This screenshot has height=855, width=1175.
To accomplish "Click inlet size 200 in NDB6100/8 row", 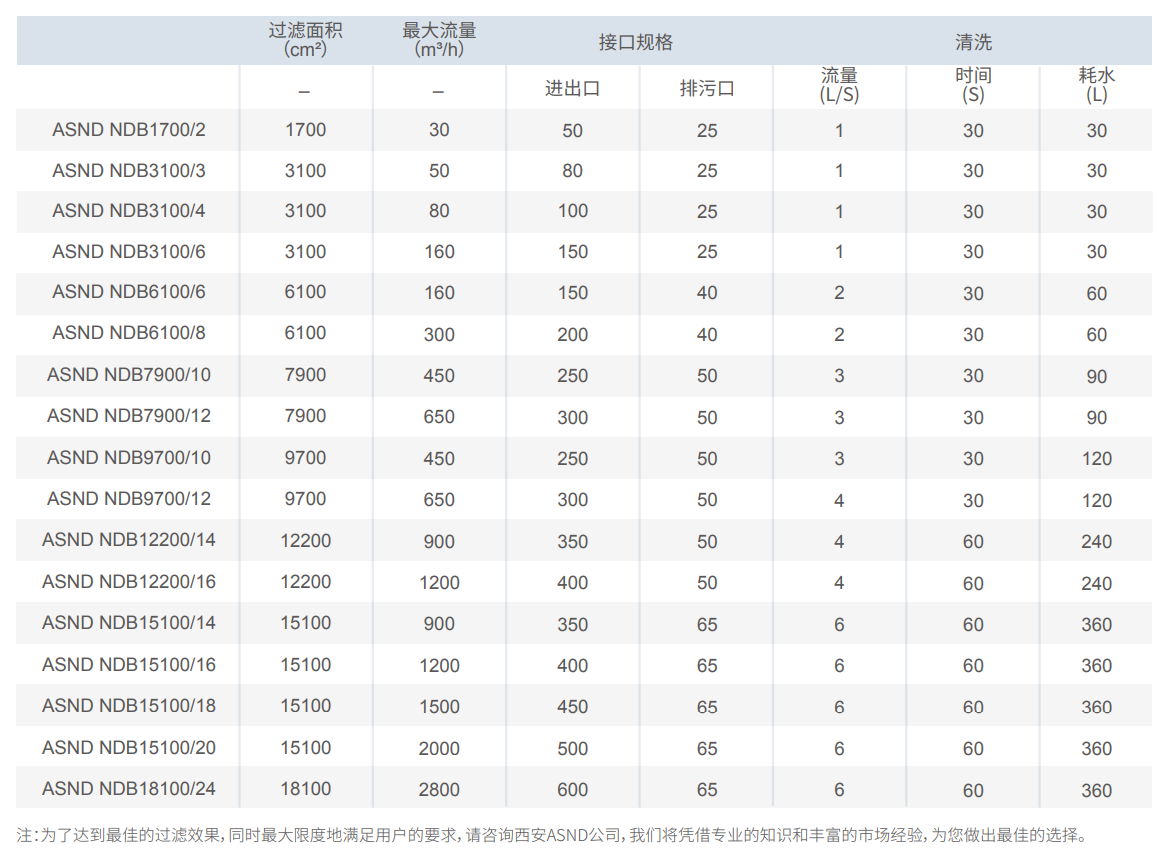I will (x=573, y=335).
